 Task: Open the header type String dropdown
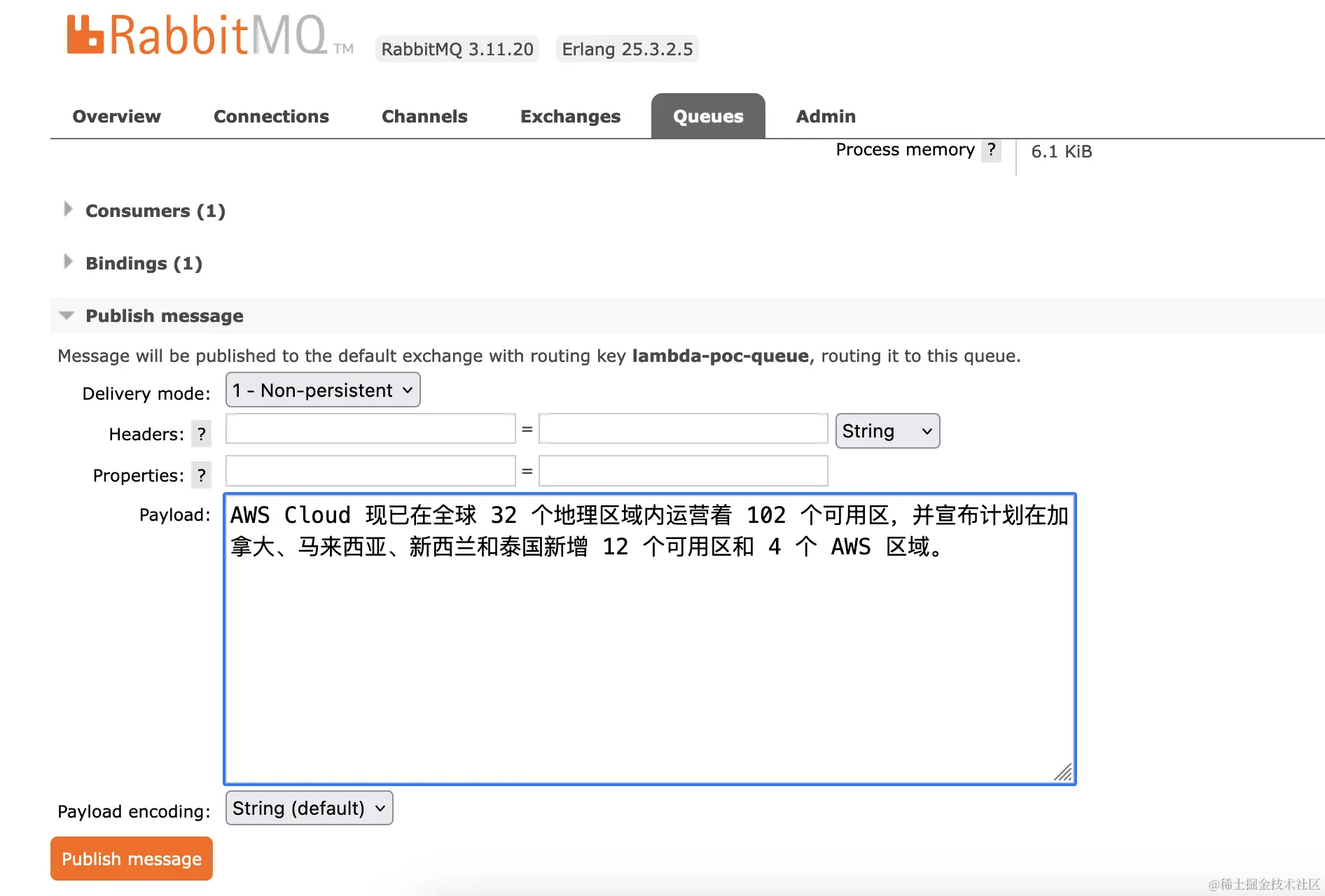point(887,430)
